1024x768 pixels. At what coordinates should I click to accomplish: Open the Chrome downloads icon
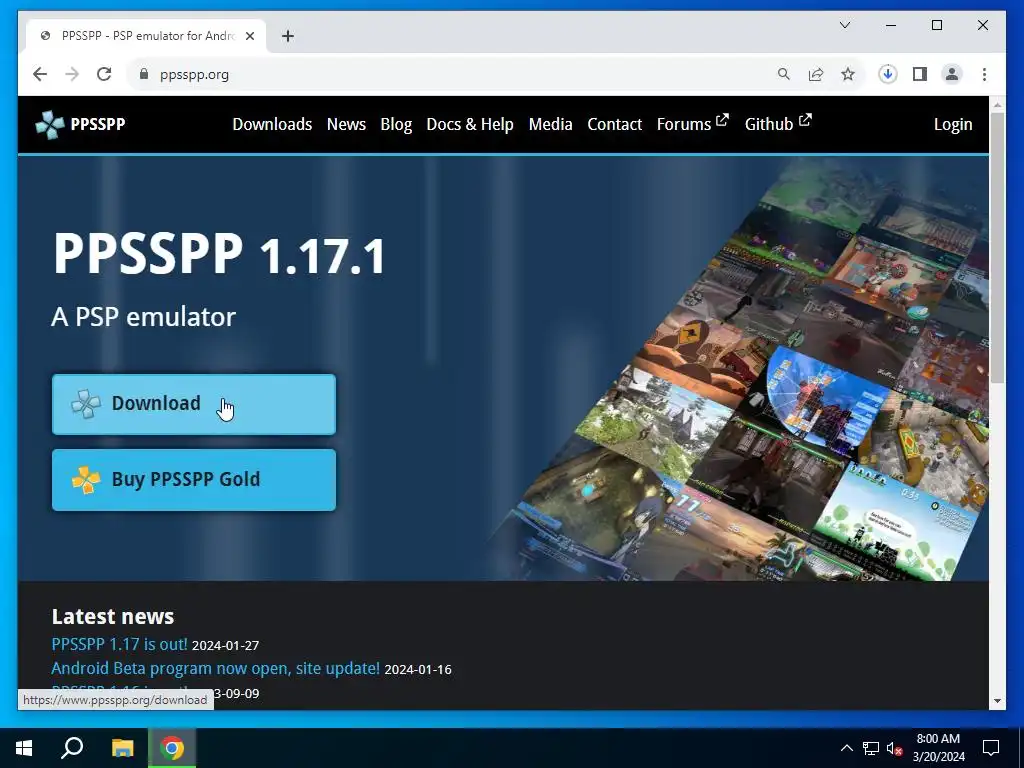point(888,74)
